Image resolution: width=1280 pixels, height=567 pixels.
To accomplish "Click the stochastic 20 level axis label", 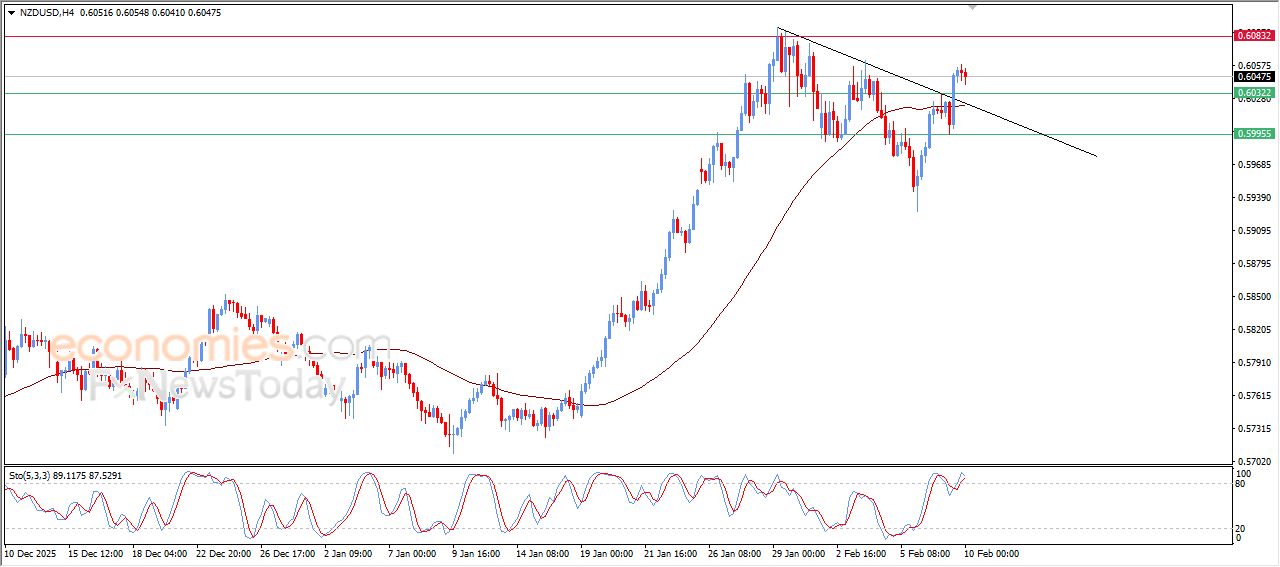I will 1243,528.
